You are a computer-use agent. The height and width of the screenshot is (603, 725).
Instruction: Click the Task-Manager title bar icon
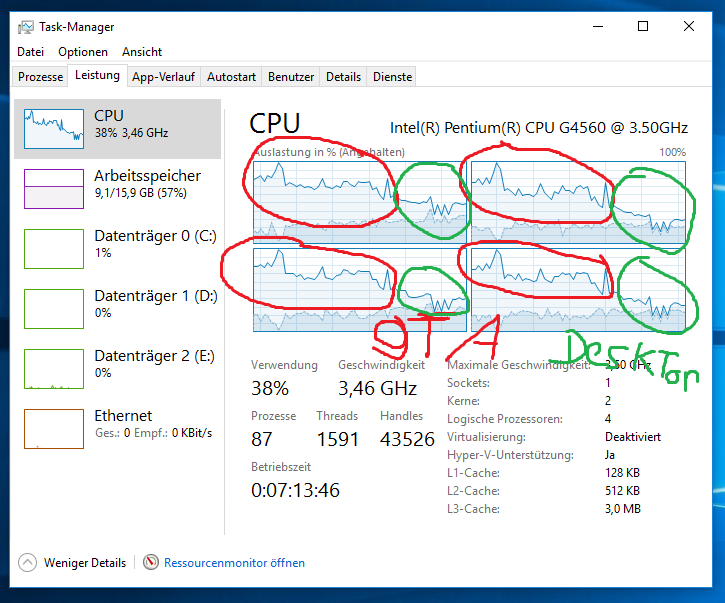point(25,27)
